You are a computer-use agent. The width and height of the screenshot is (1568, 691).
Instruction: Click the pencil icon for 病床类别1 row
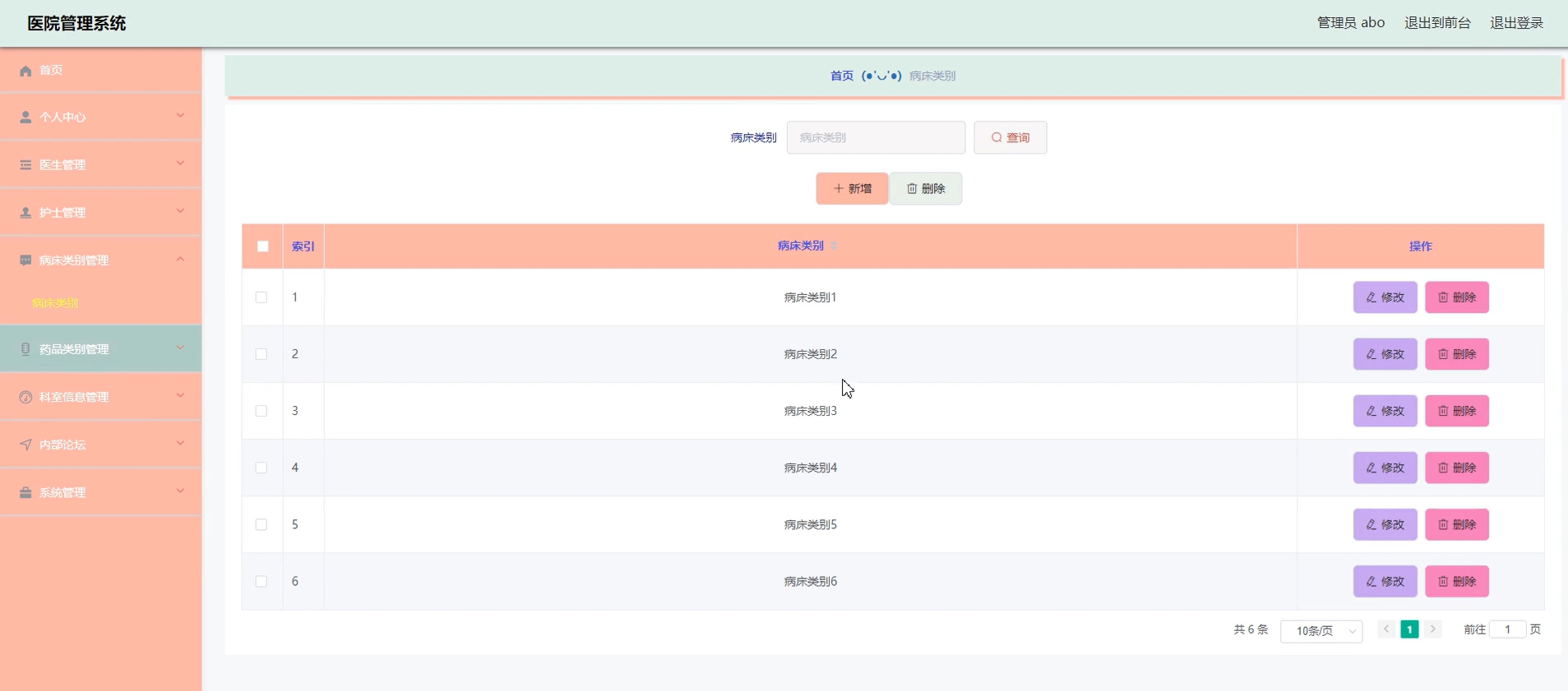click(1371, 297)
